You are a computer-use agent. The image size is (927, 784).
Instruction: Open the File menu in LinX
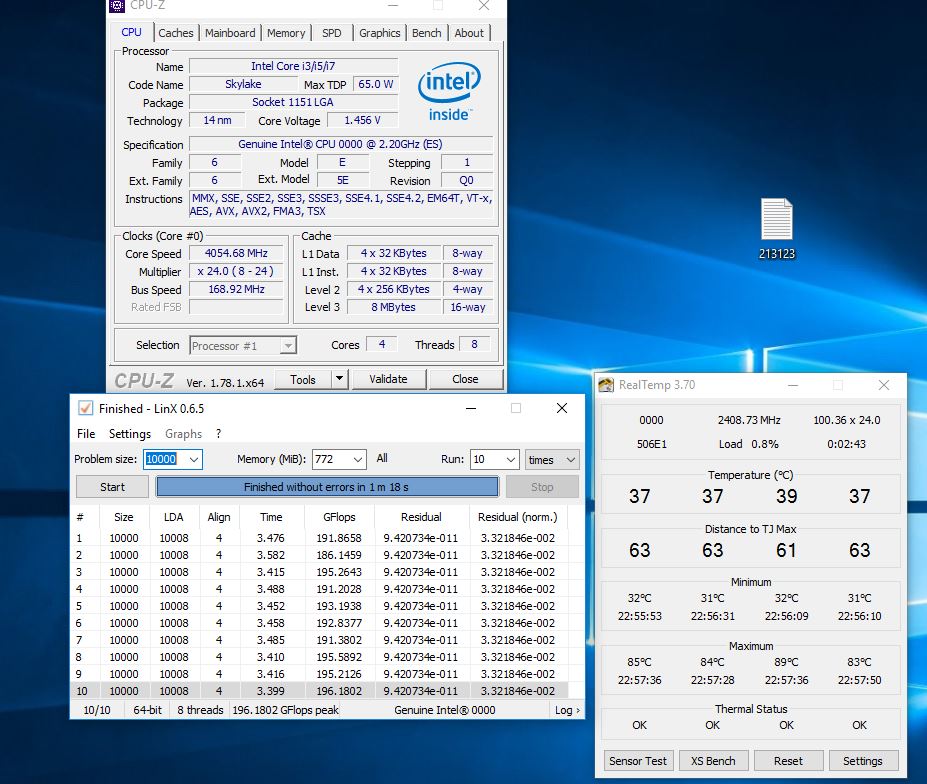pyautogui.click(x=86, y=433)
